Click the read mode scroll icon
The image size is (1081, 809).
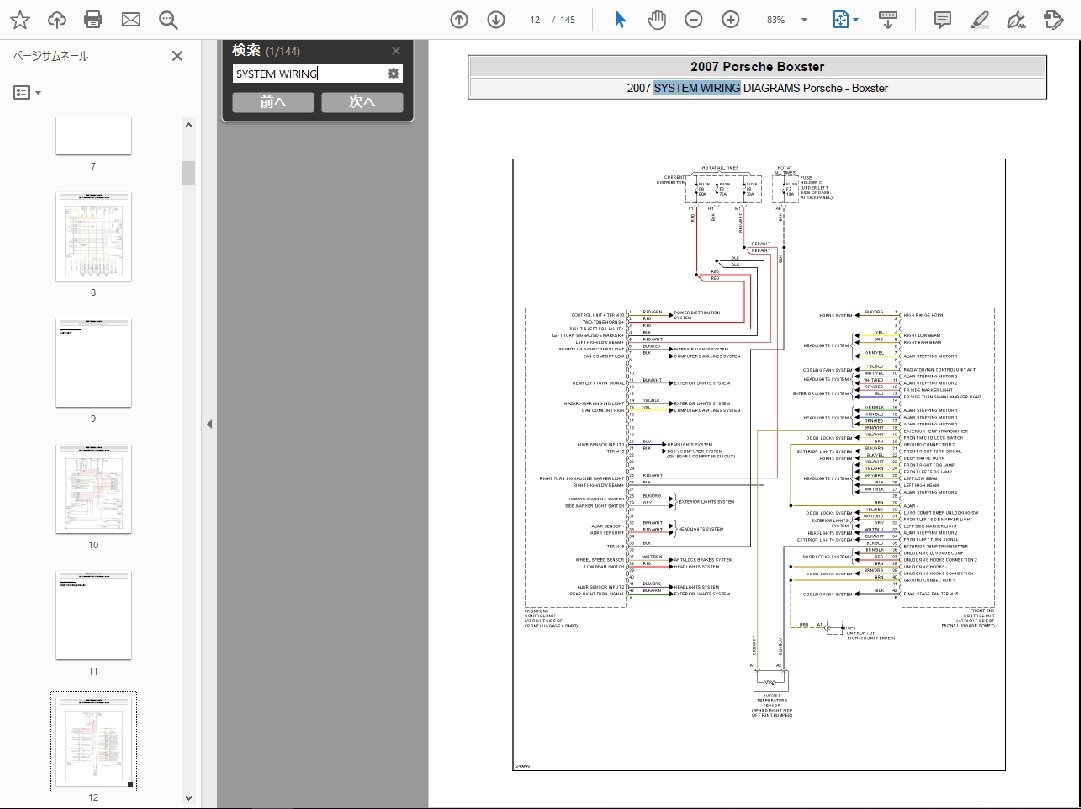pos(888,19)
